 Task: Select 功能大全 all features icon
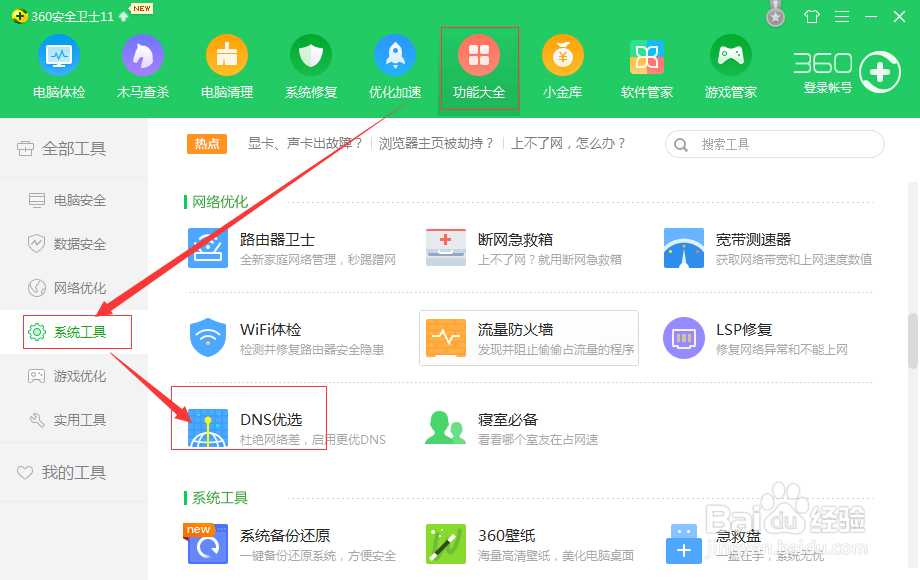pos(479,56)
